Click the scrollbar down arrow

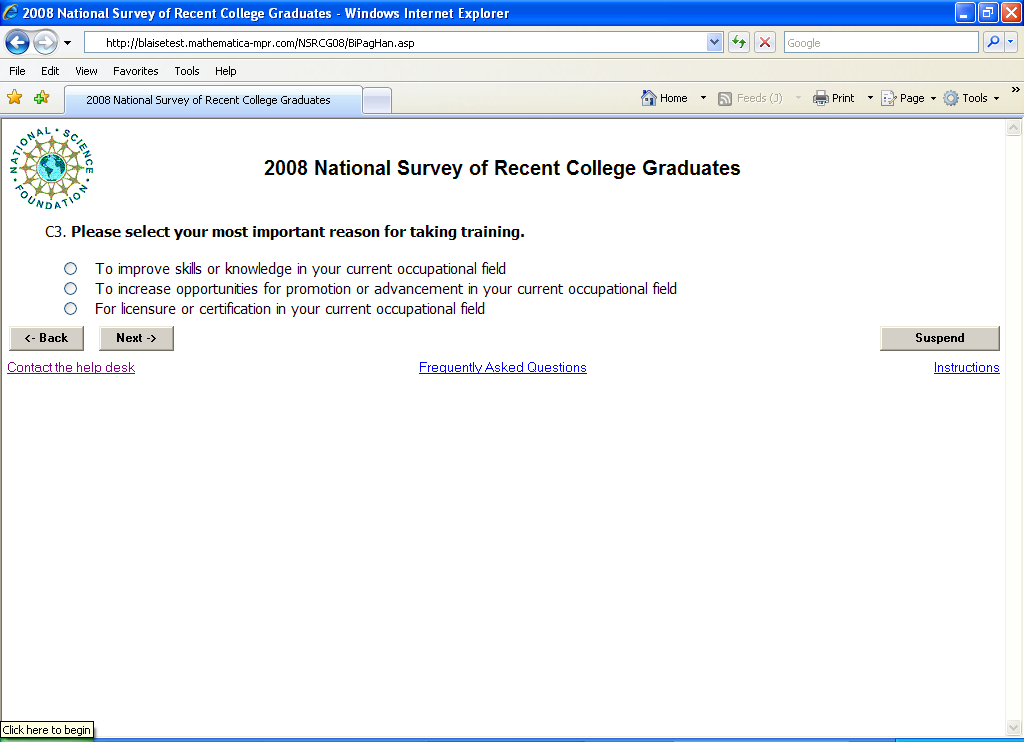1014,727
